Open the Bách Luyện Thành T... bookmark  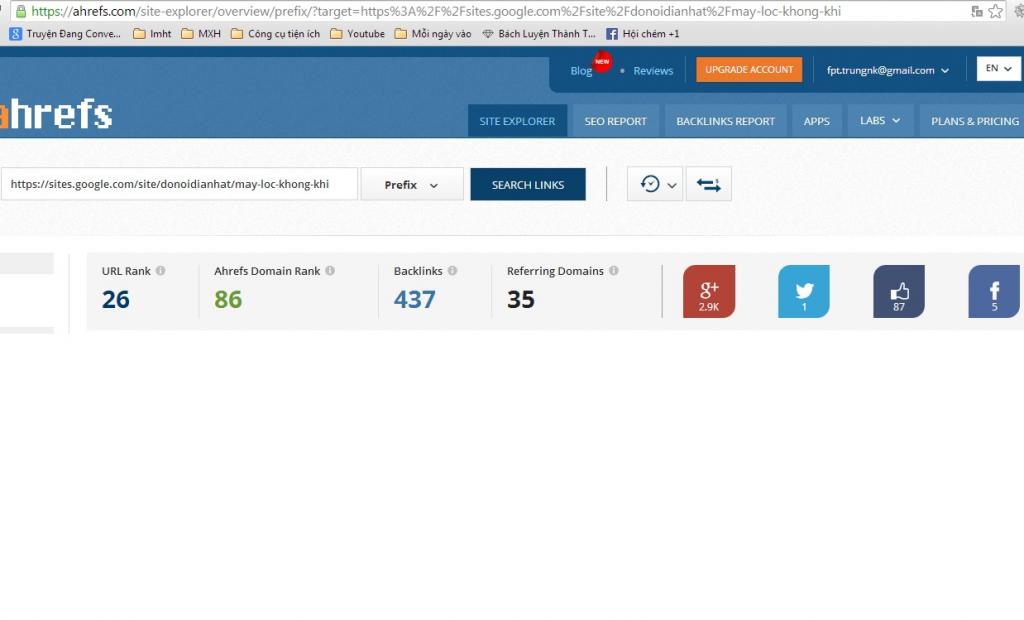tap(539, 34)
